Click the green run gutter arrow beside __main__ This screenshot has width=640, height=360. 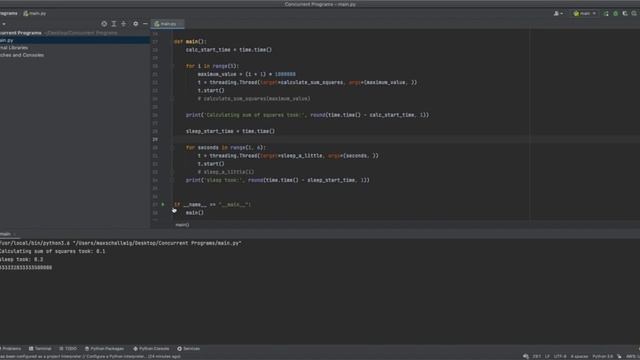pyautogui.click(x=163, y=204)
